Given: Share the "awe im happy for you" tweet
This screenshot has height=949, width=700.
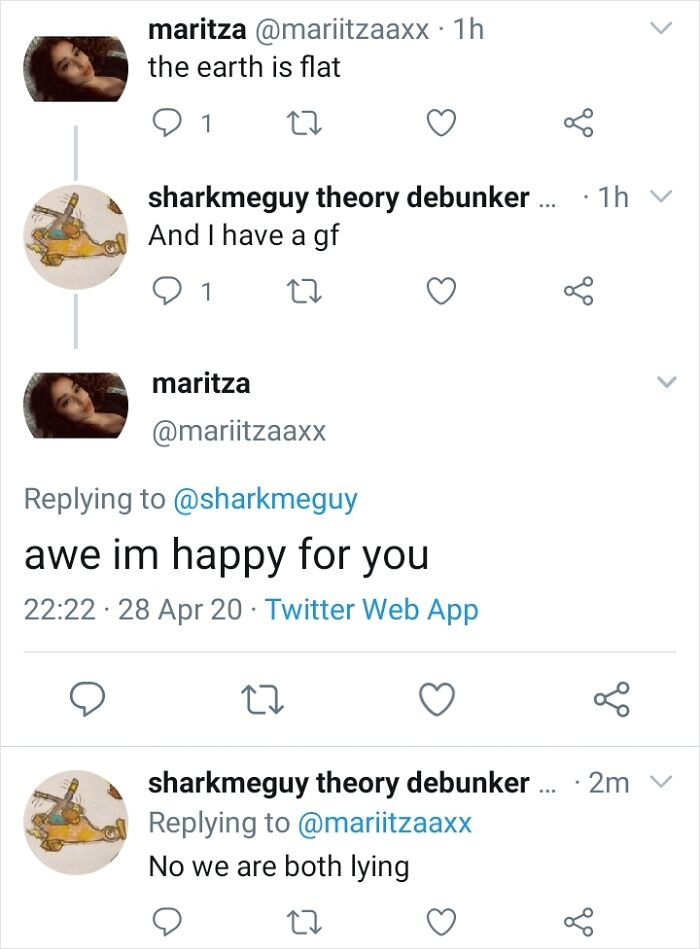Looking at the screenshot, I should click(x=611, y=699).
